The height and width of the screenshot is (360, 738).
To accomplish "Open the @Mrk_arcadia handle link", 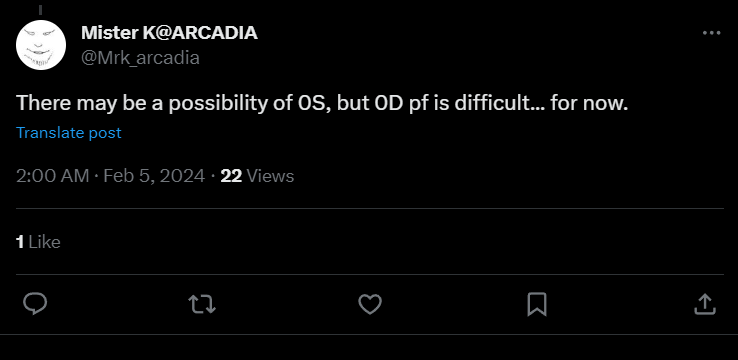I will (x=140, y=58).
